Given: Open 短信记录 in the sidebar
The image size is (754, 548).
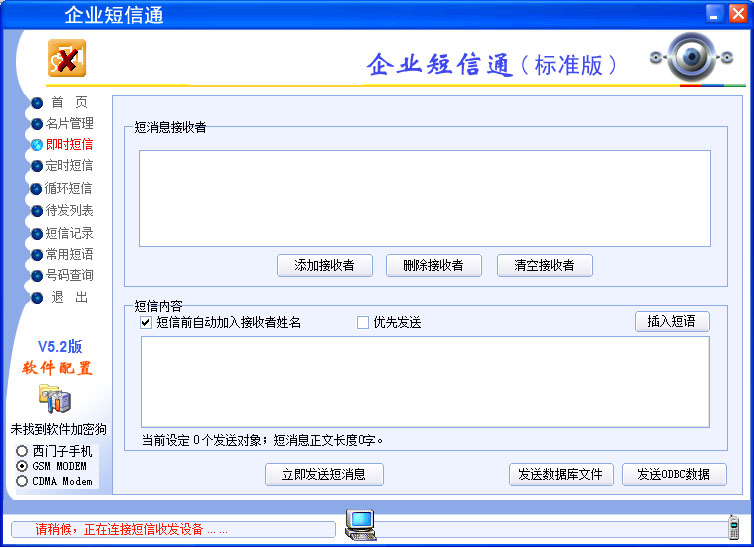Looking at the screenshot, I should (x=69, y=233).
